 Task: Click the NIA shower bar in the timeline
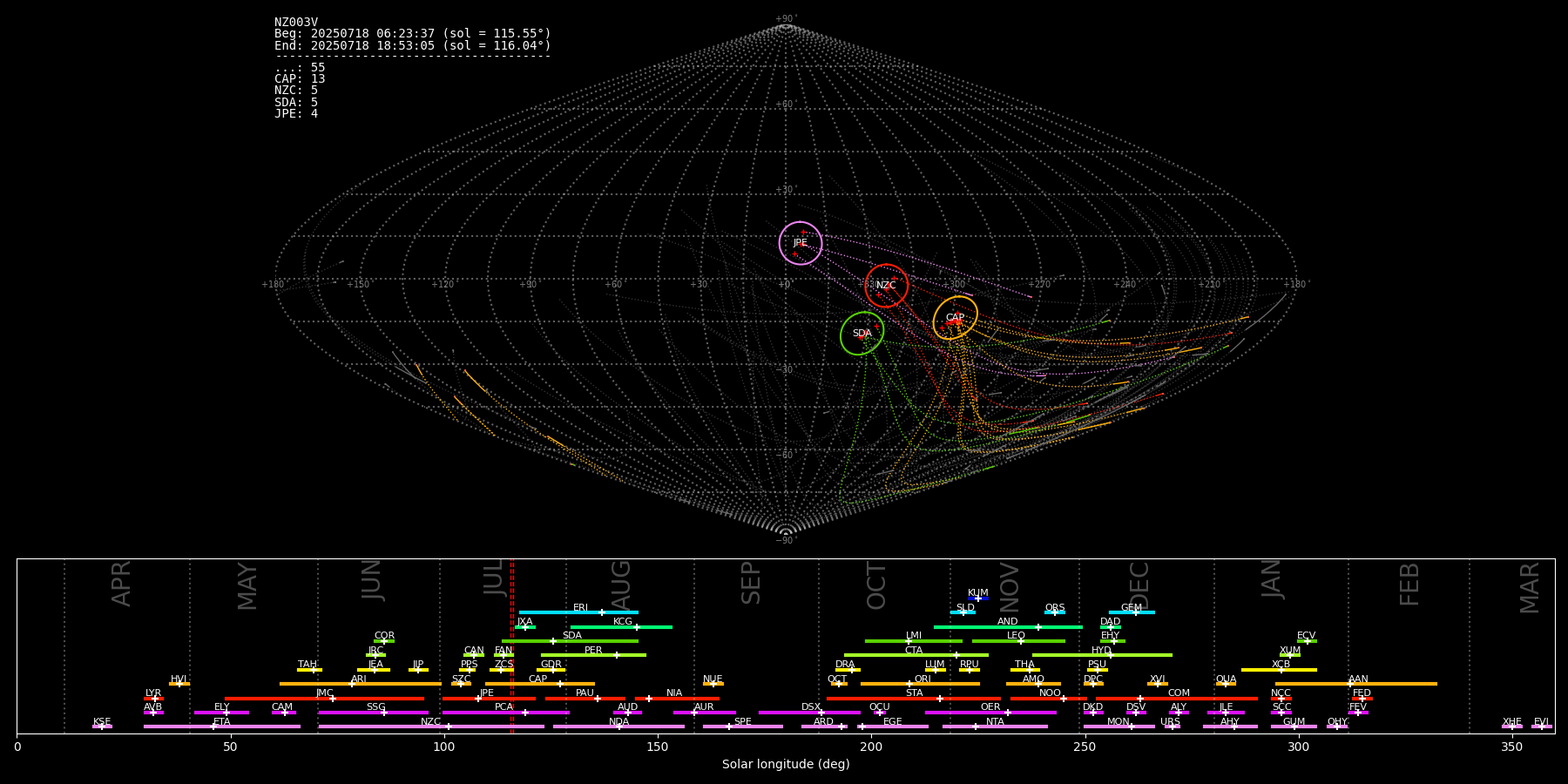coord(677,698)
